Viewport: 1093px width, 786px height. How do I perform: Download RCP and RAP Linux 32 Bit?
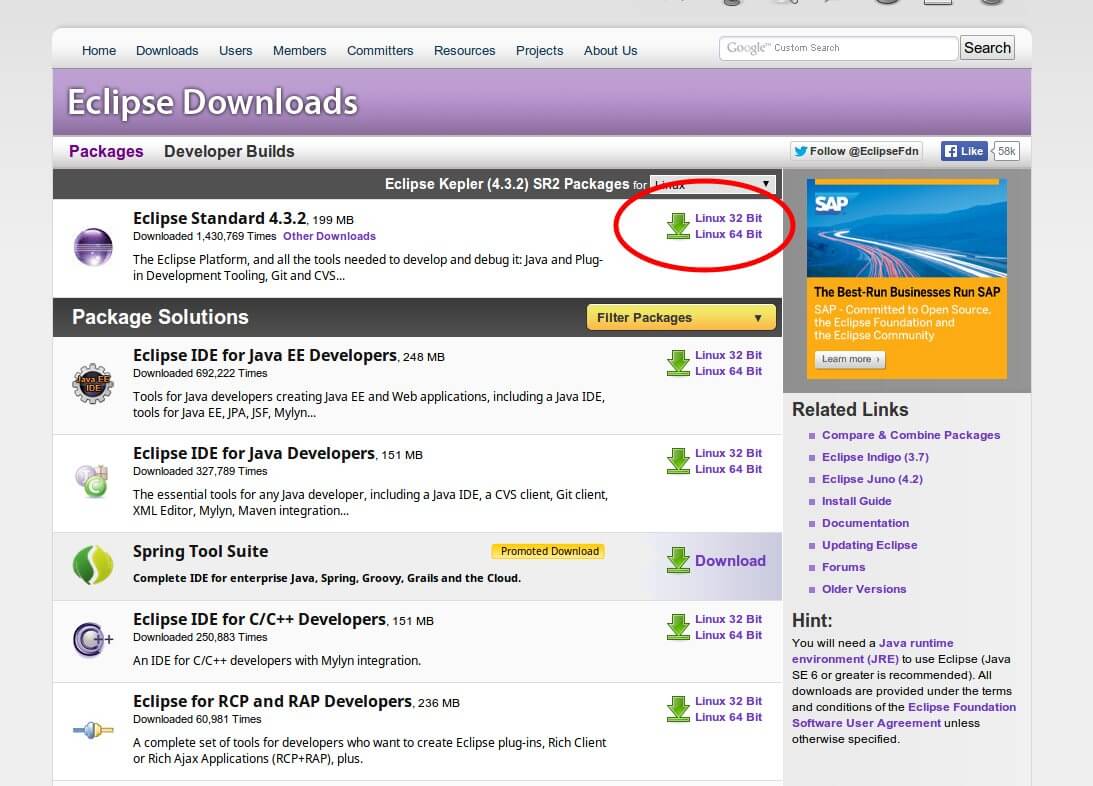coord(728,701)
